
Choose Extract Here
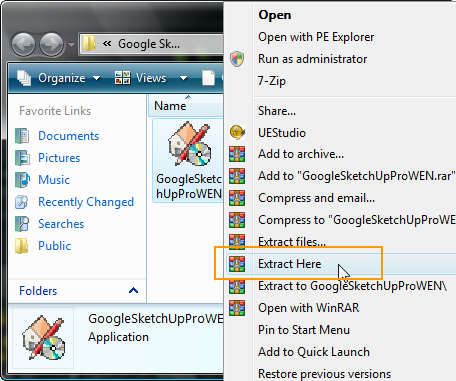click(290, 264)
